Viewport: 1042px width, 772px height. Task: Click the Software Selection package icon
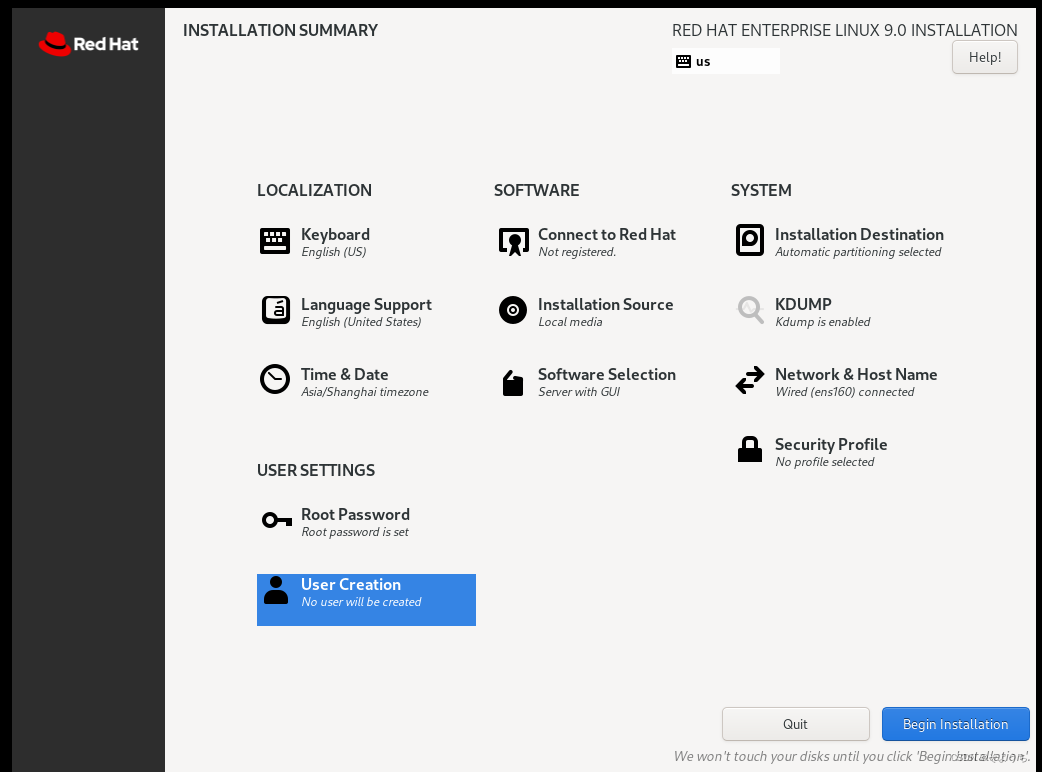point(512,383)
